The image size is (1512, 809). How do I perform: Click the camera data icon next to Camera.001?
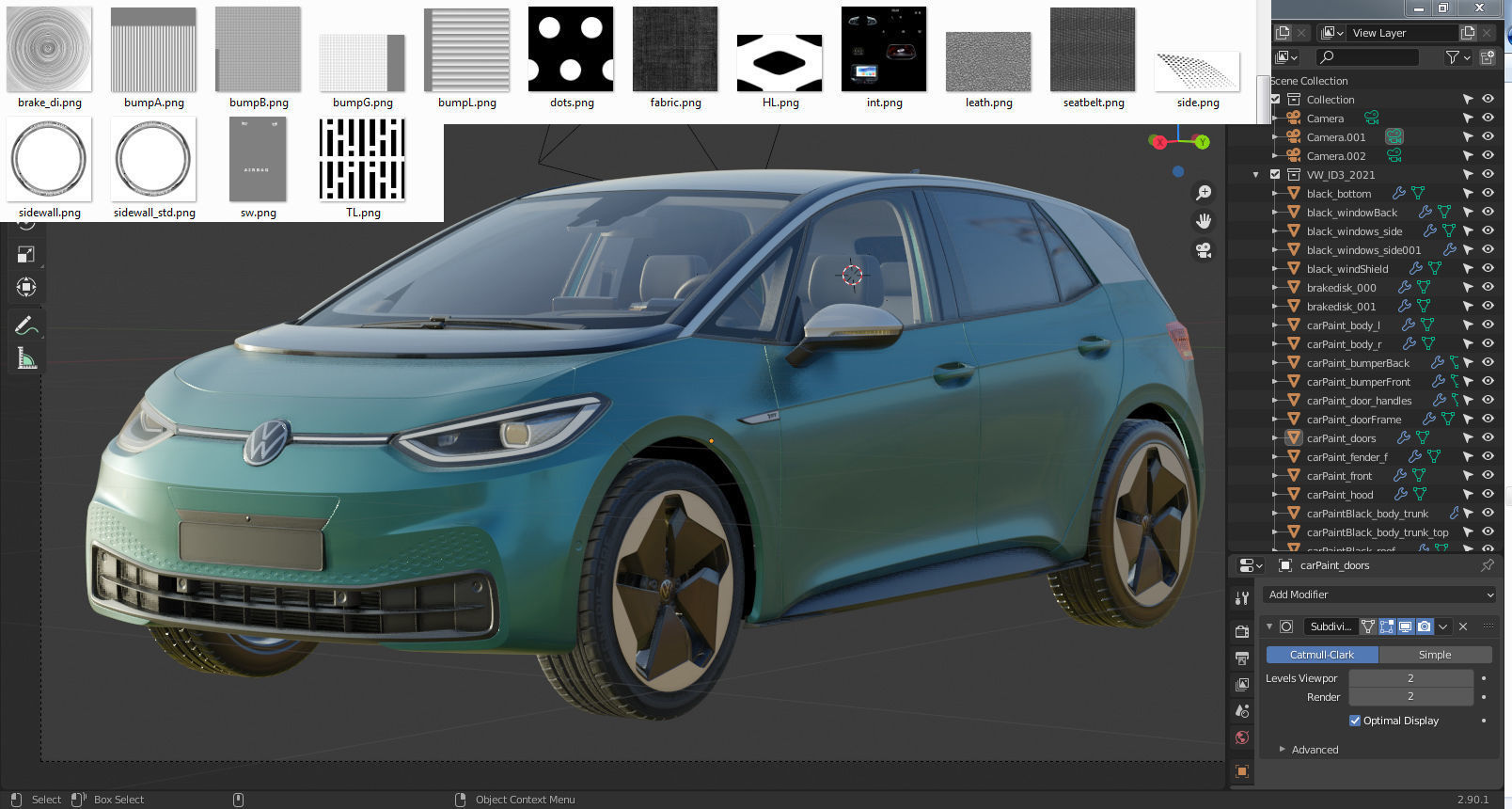[x=1394, y=137]
